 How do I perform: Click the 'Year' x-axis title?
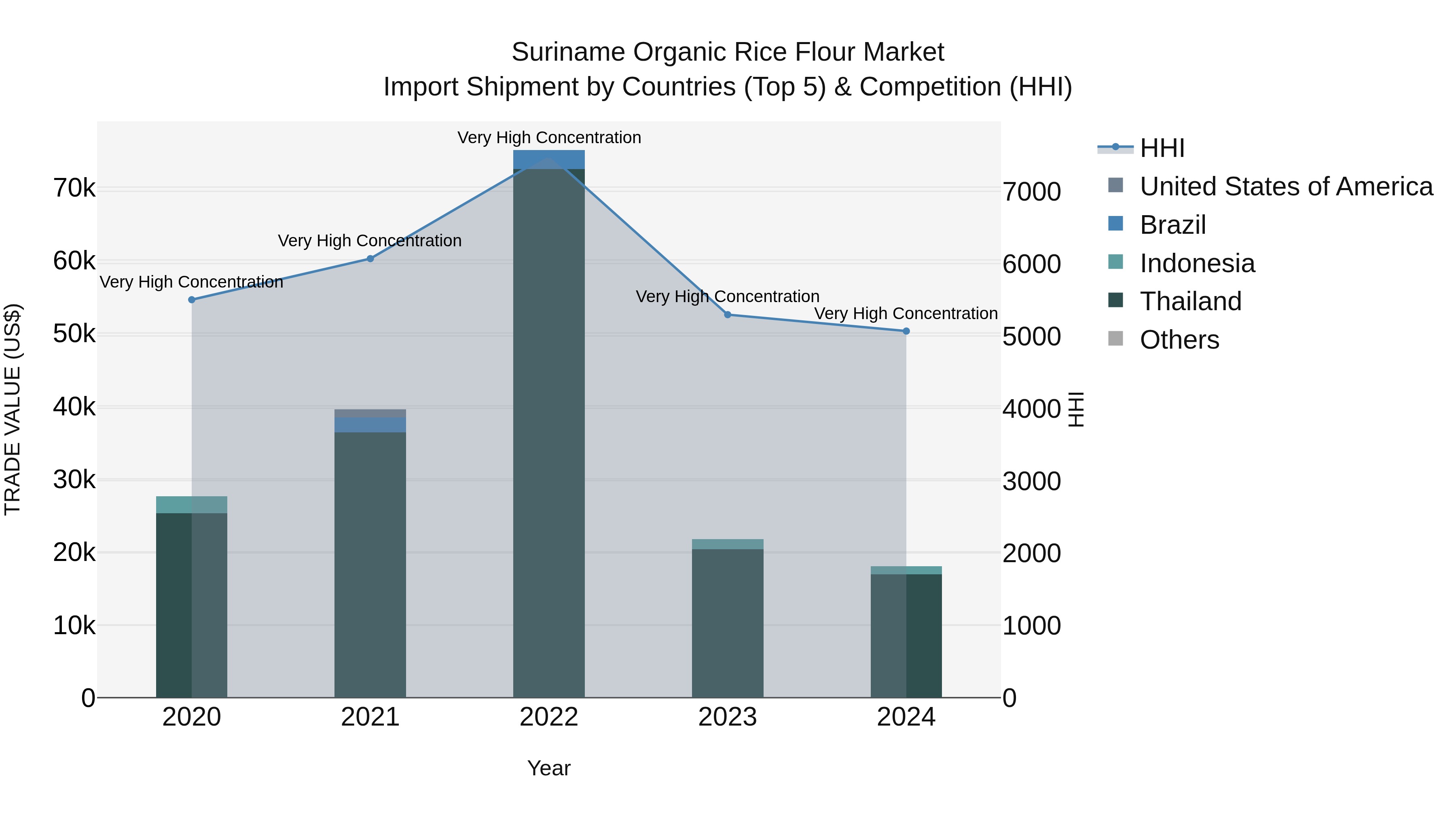[549, 769]
